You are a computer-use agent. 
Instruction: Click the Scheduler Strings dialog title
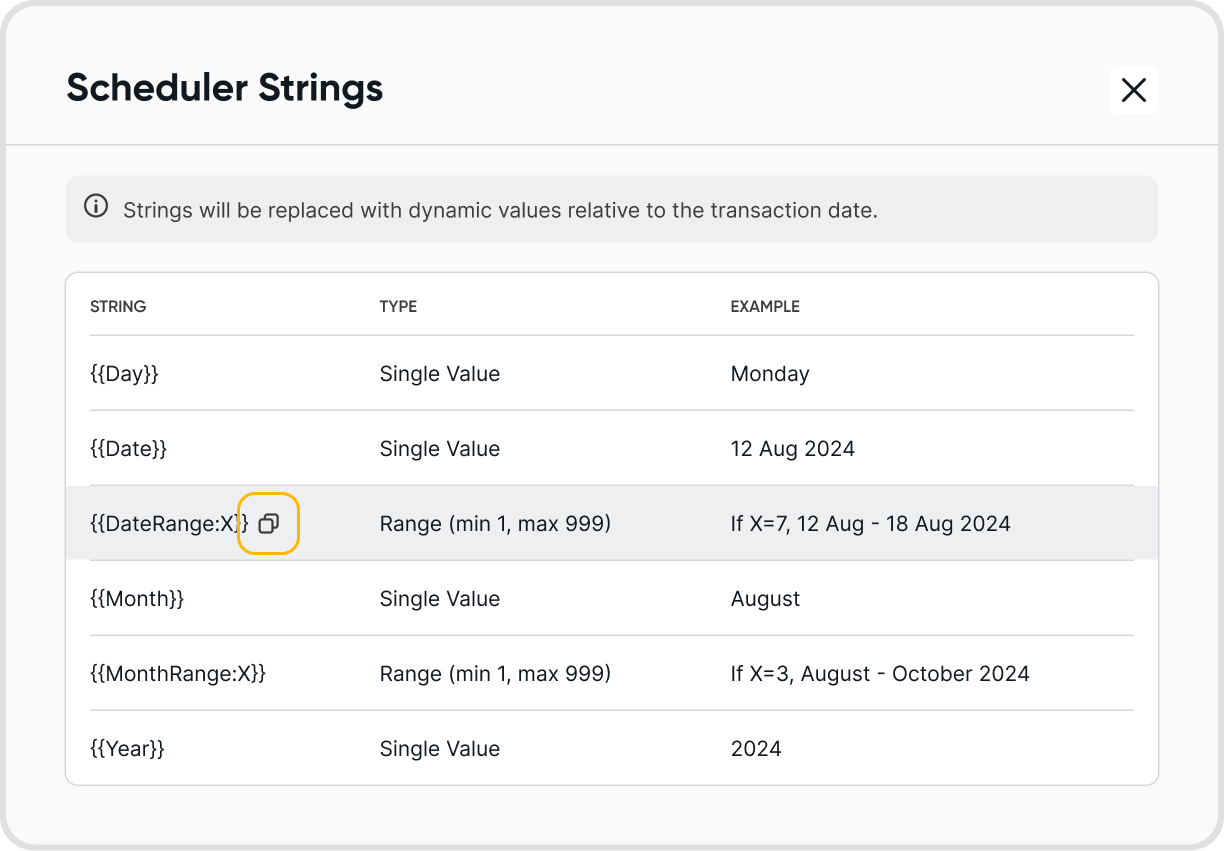coord(225,88)
